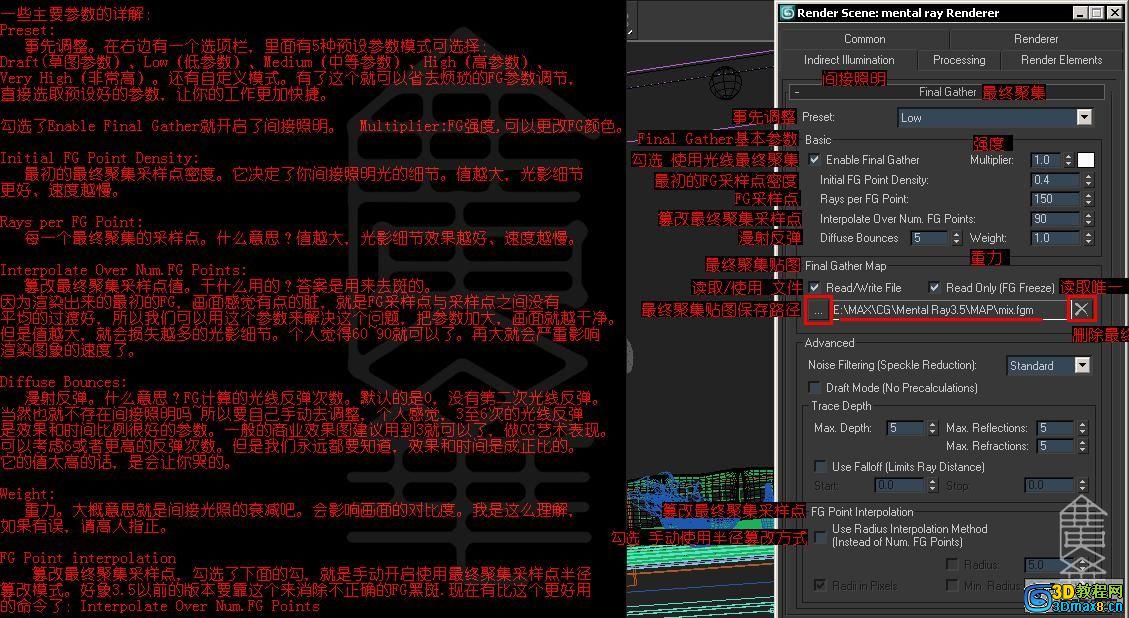The image size is (1129, 618).
Task: Toggle Read Only (FG Freeze) checkbox
Action: (x=934, y=287)
